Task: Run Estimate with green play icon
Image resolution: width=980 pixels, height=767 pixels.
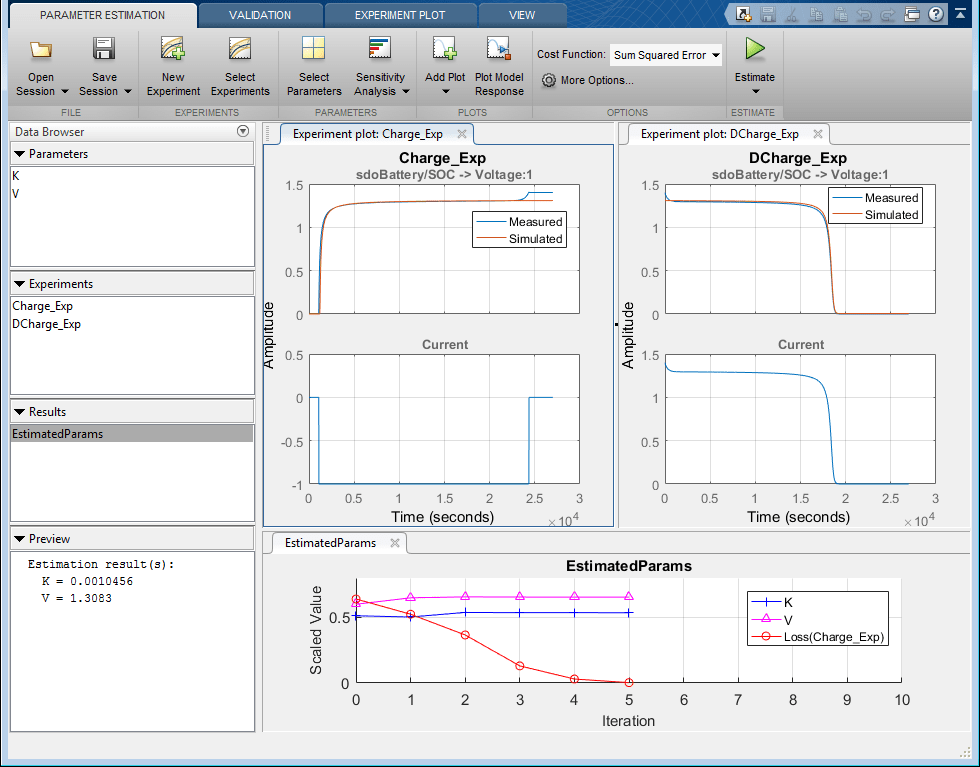Action: pyautogui.click(x=754, y=50)
